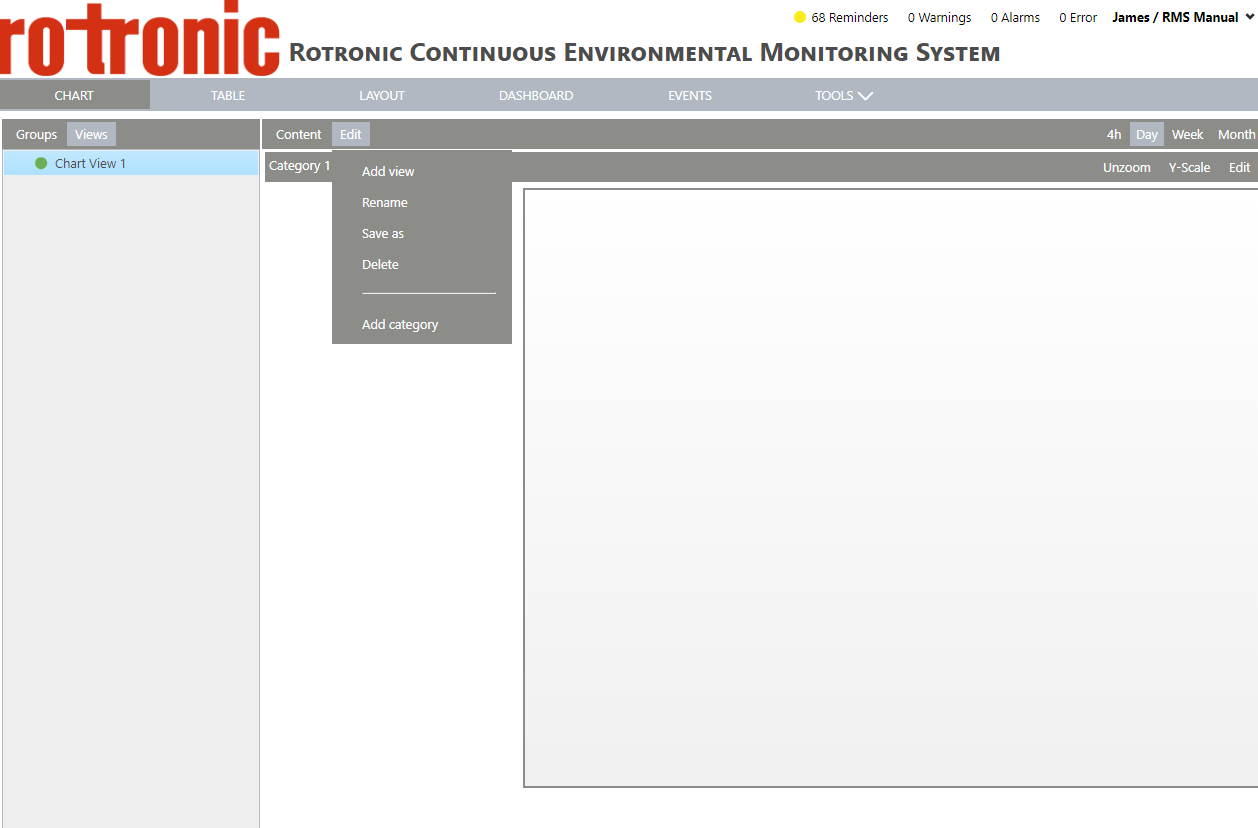Set the time range to 4h
This screenshot has width=1258, height=828.
(x=1114, y=134)
